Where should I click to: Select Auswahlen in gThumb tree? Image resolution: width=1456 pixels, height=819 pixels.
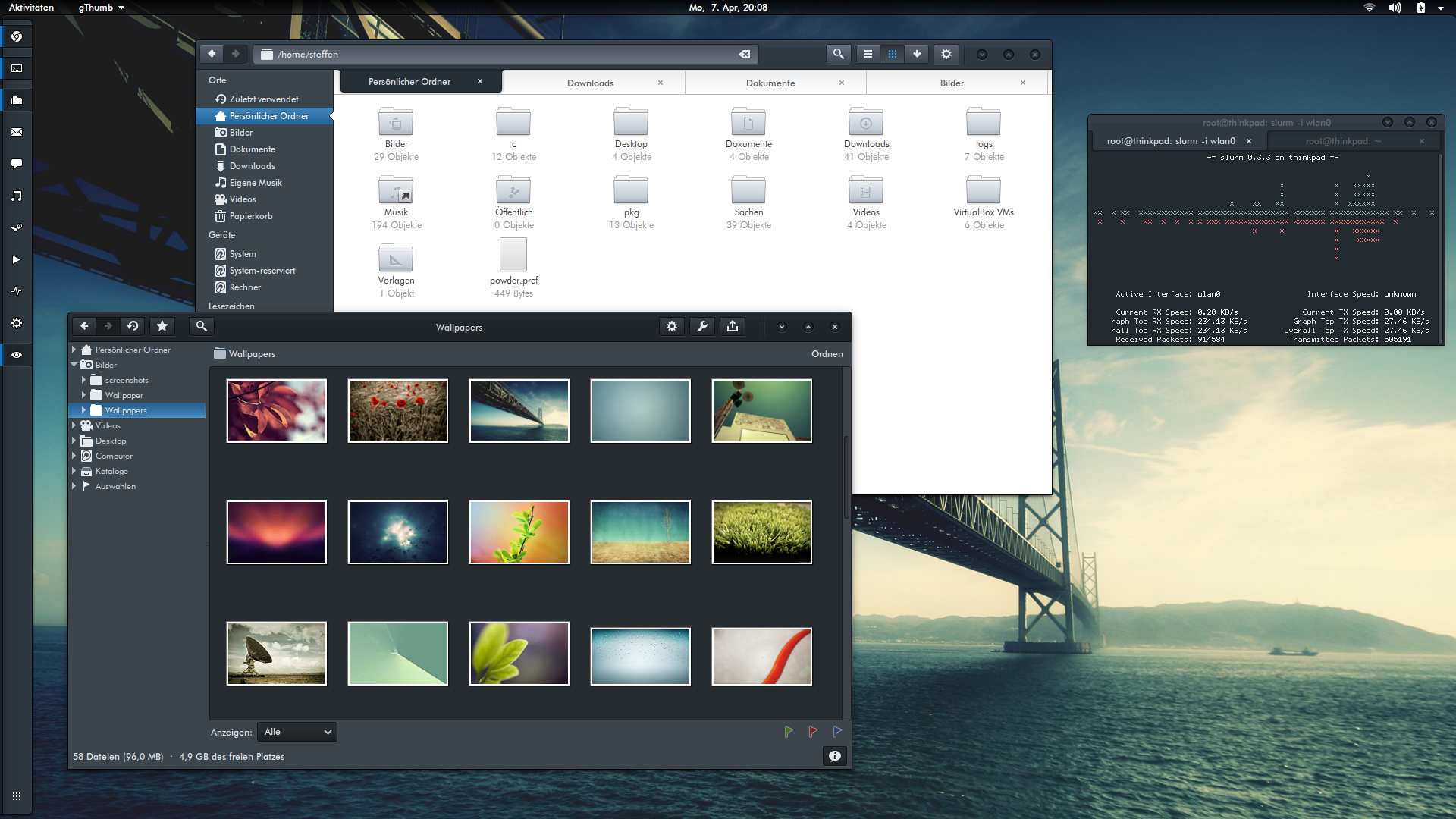115,486
